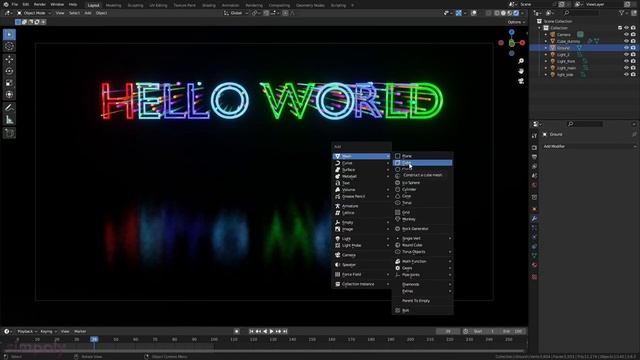Click the current frame number field
The height and width of the screenshot is (360, 640).
[448, 331]
